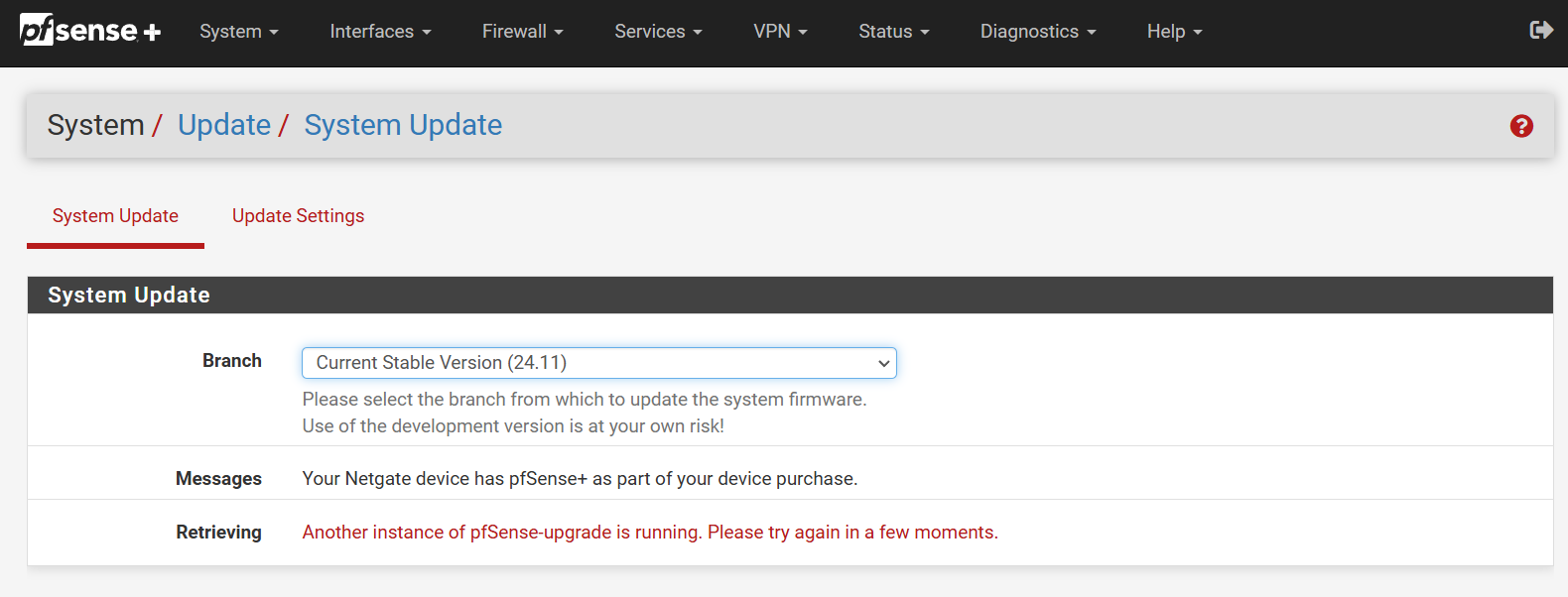The image size is (1568, 597).
Task: Expand the Status menu
Action: [894, 32]
